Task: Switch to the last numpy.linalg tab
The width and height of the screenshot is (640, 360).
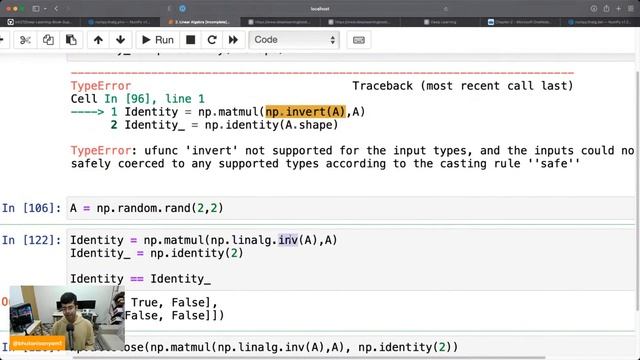Action: click(600, 22)
